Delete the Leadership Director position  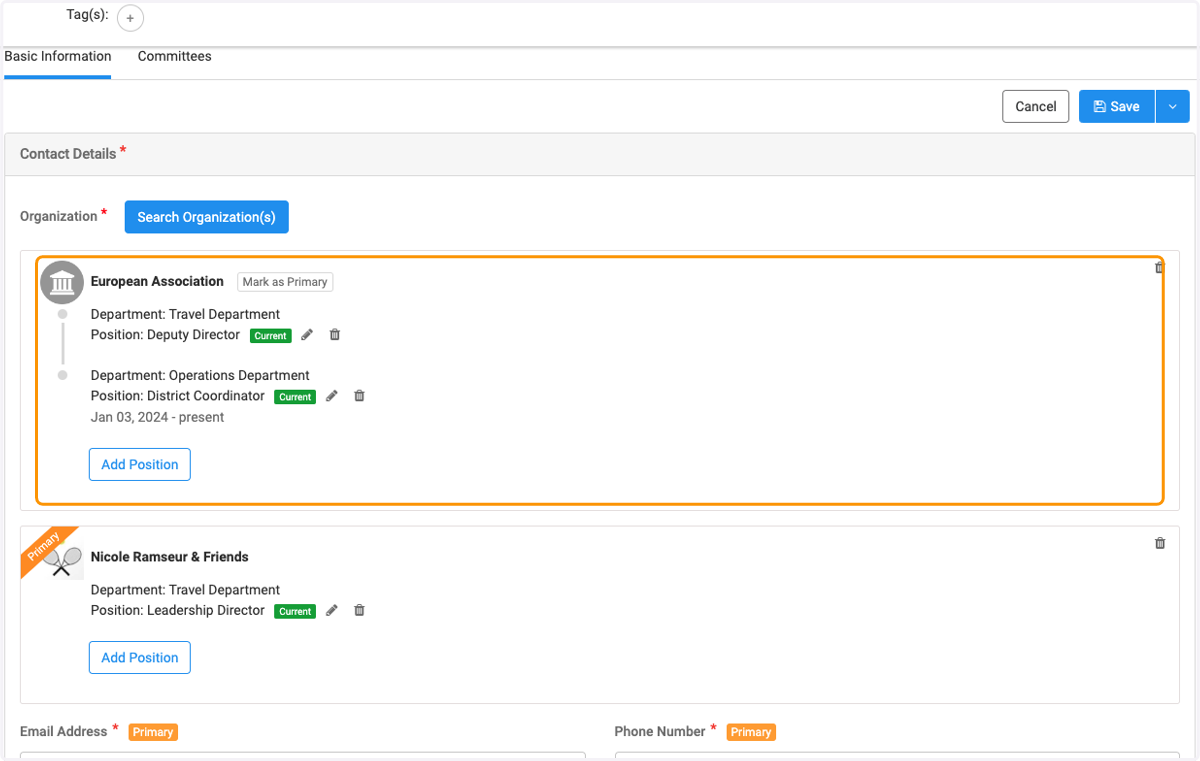point(360,610)
